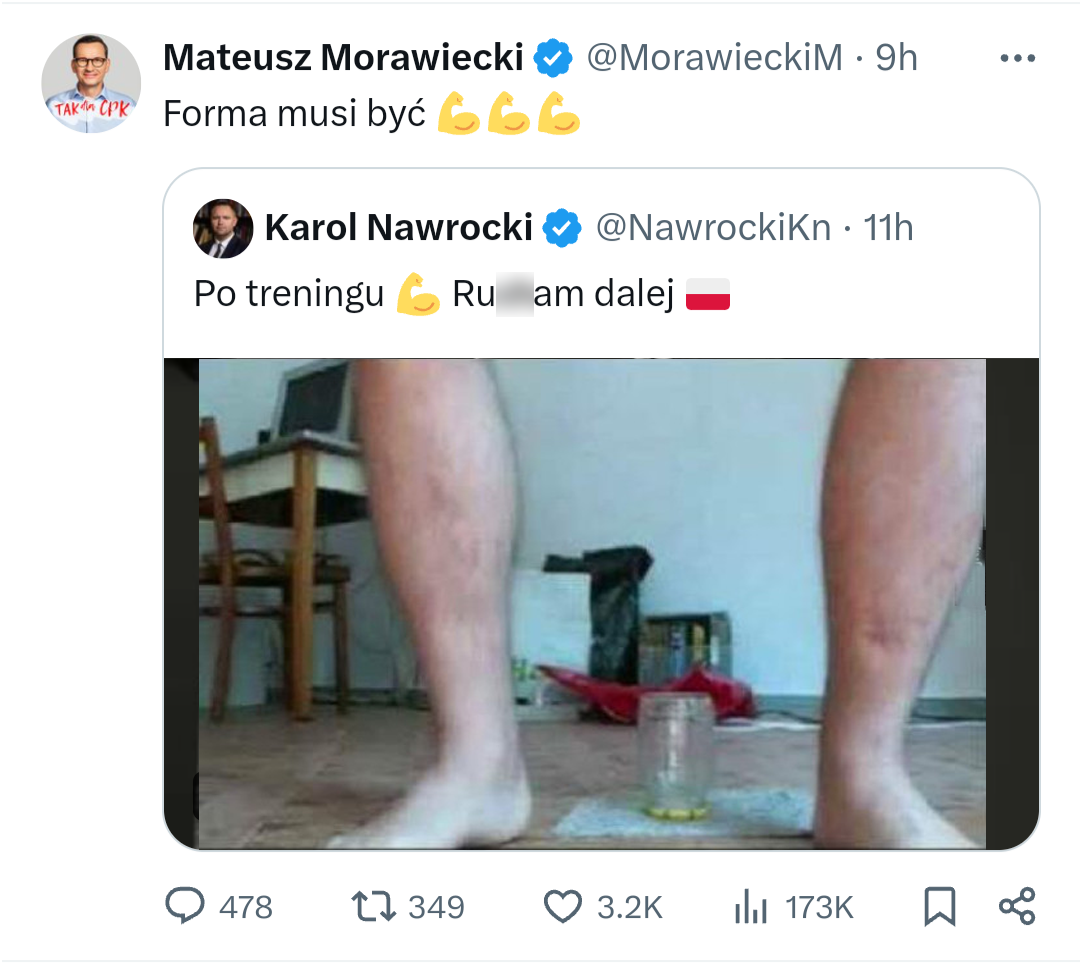Click the quoted text "Po treningu"
Viewport: 1080px width, 966px height.
coord(288,295)
